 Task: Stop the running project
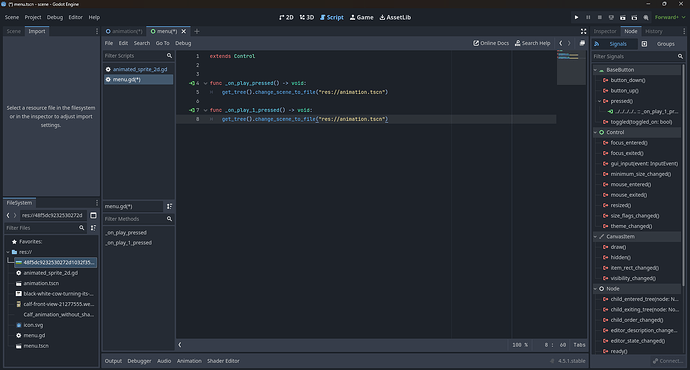tap(599, 17)
